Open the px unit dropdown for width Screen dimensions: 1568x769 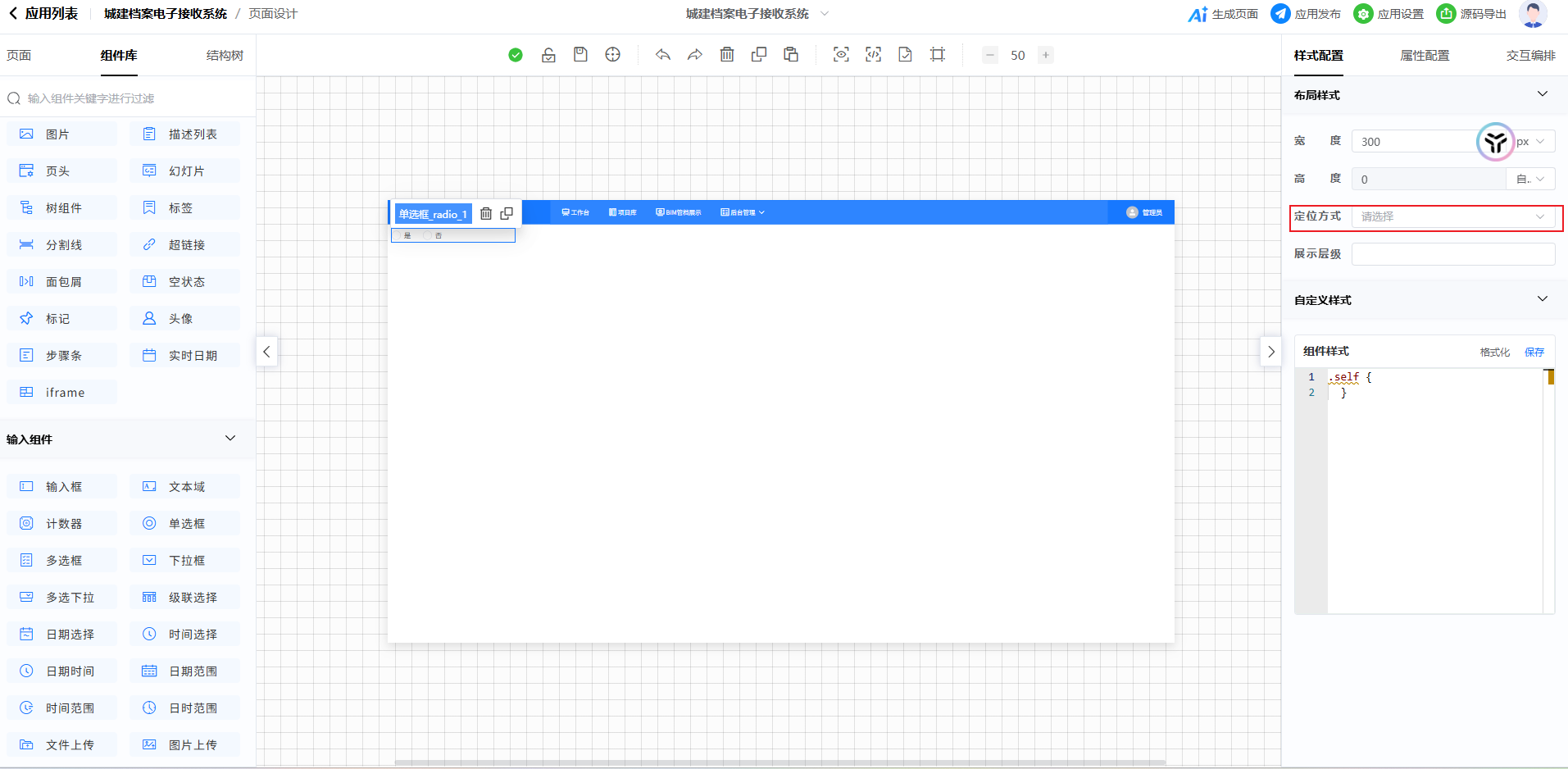click(1531, 142)
